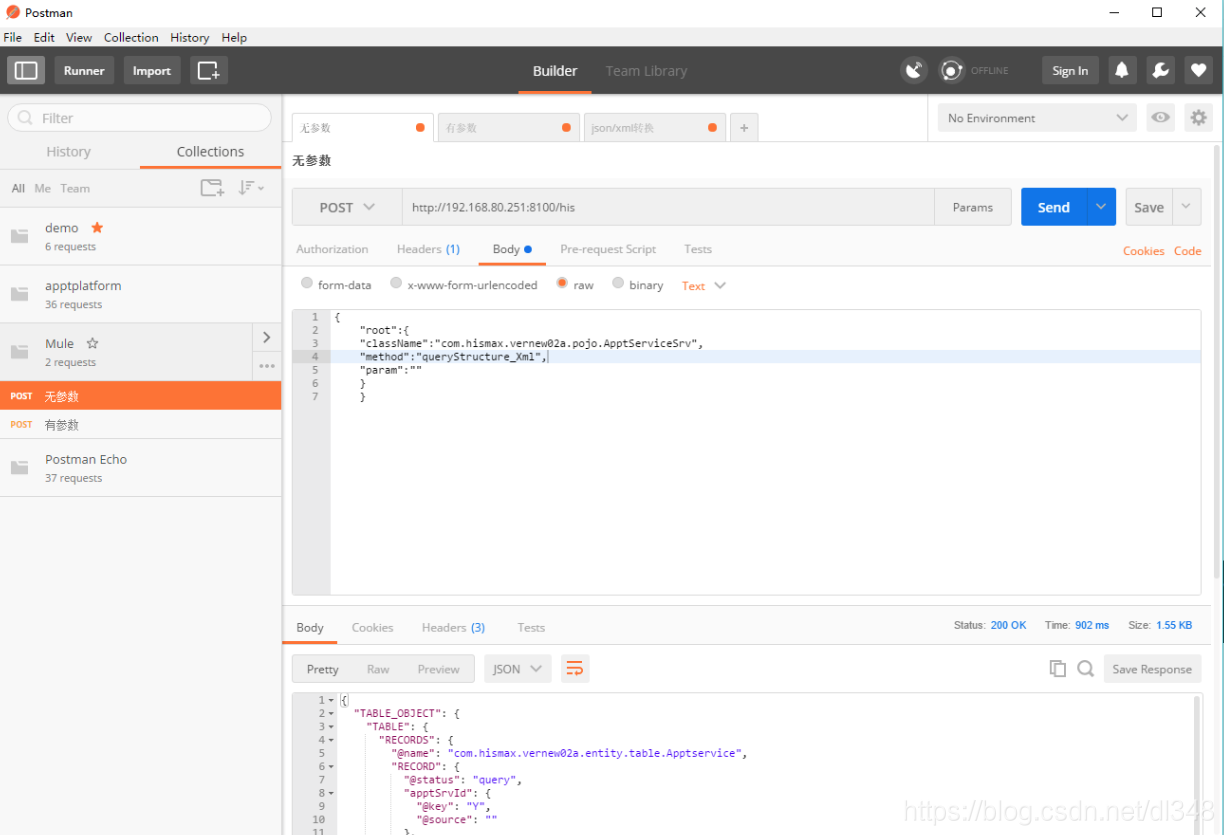Click the blue Send button
This screenshot has height=835, width=1224.
(x=1054, y=207)
